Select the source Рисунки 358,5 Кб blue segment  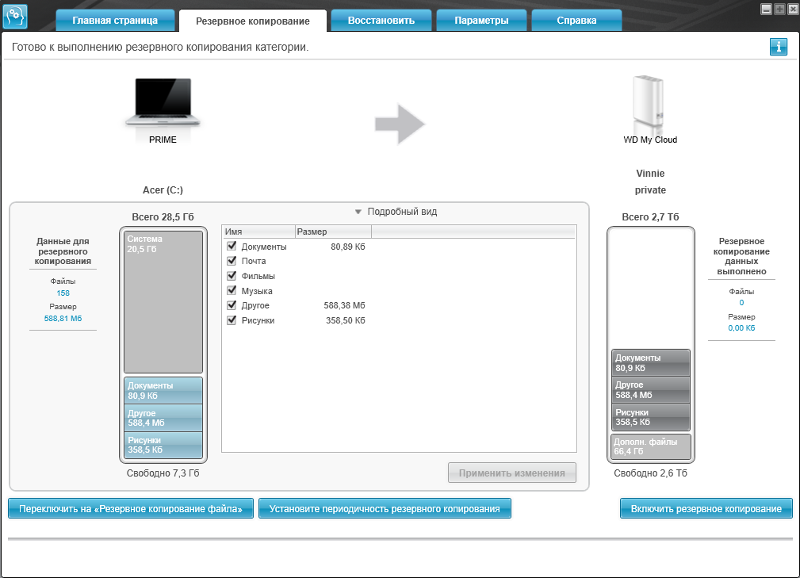point(163,445)
